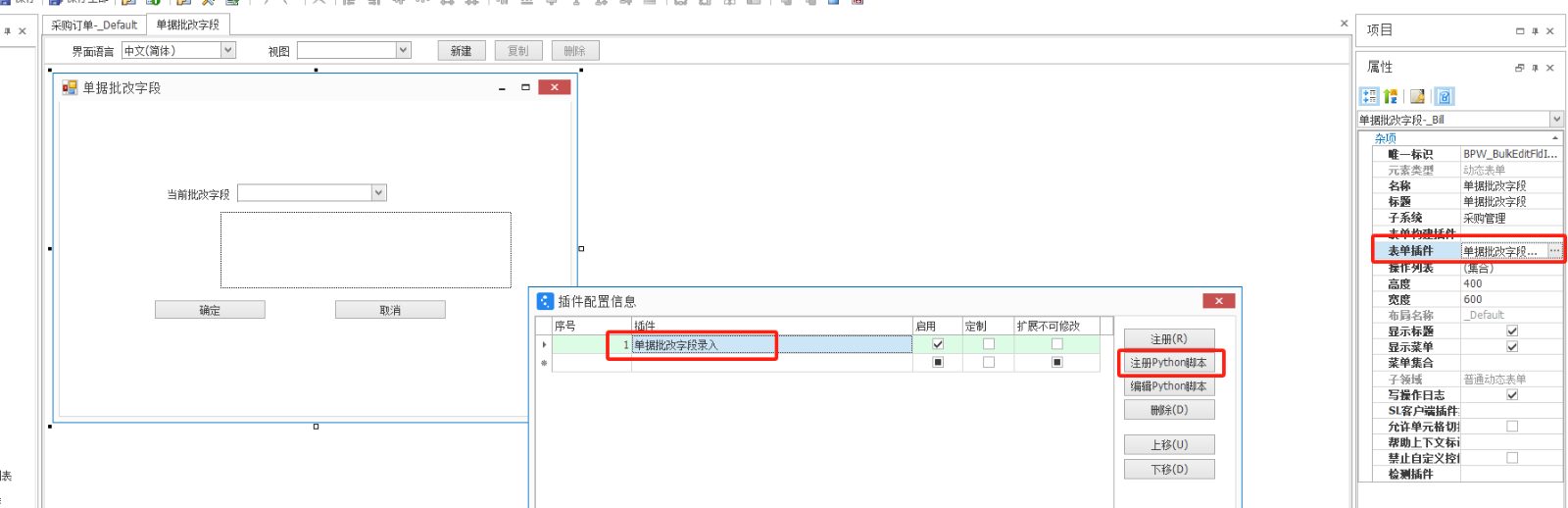Click 注册(R) button
The image size is (1568, 508).
click(1169, 338)
